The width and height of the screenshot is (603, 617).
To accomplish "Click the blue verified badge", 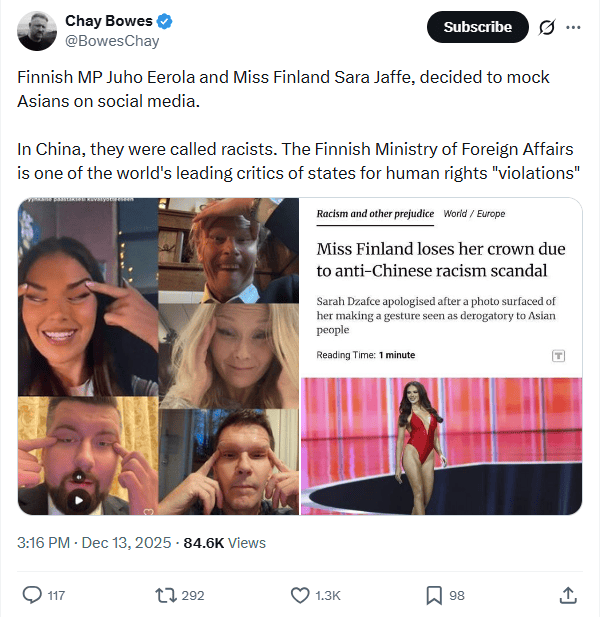I will (165, 21).
